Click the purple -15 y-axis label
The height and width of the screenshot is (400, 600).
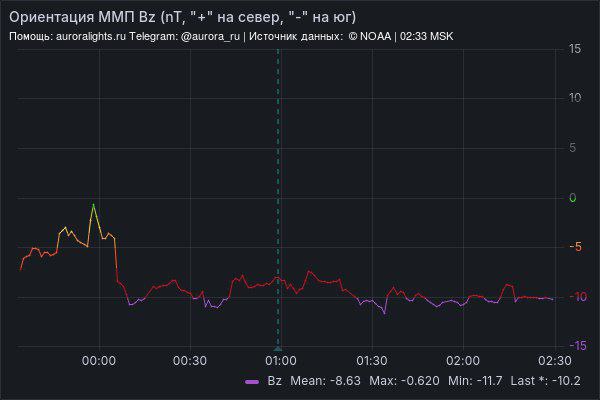coord(578,346)
